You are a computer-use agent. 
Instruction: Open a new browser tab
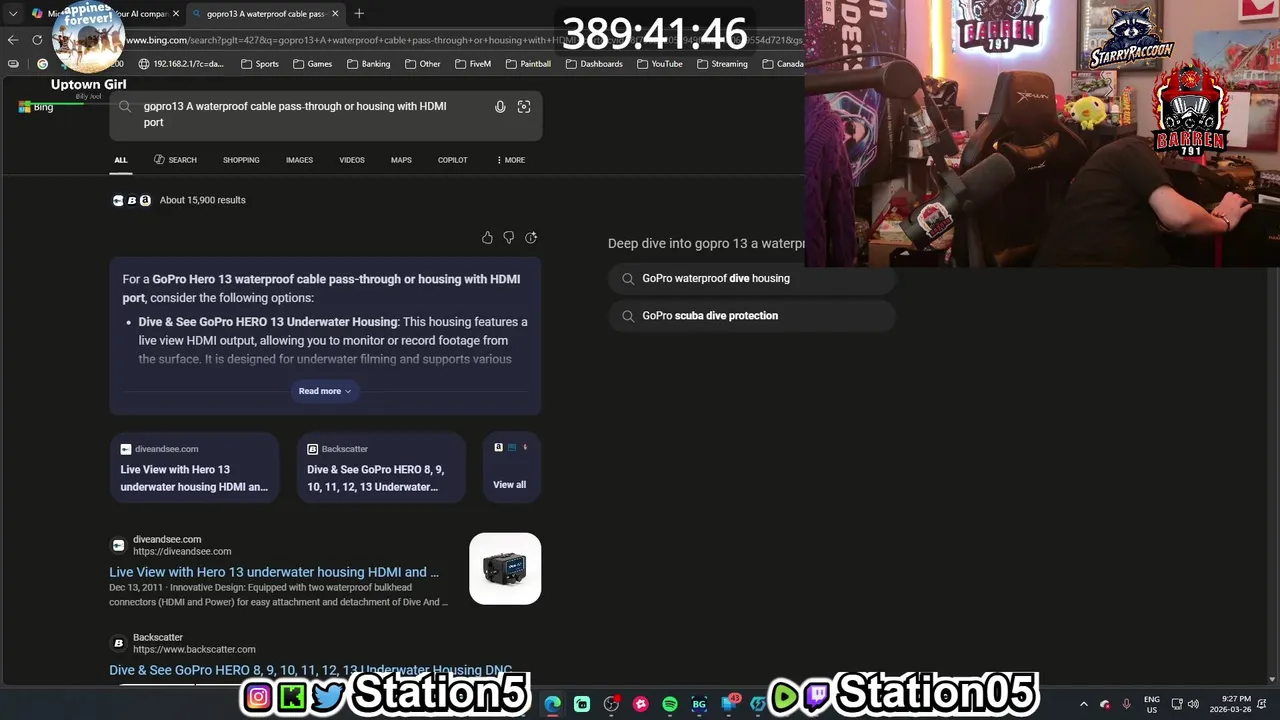pos(359,14)
